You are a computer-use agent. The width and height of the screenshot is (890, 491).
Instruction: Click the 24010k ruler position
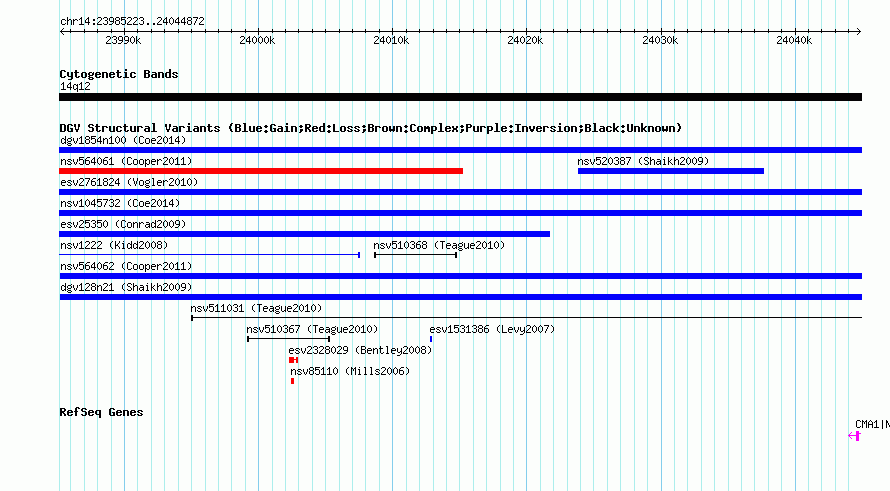tap(391, 40)
